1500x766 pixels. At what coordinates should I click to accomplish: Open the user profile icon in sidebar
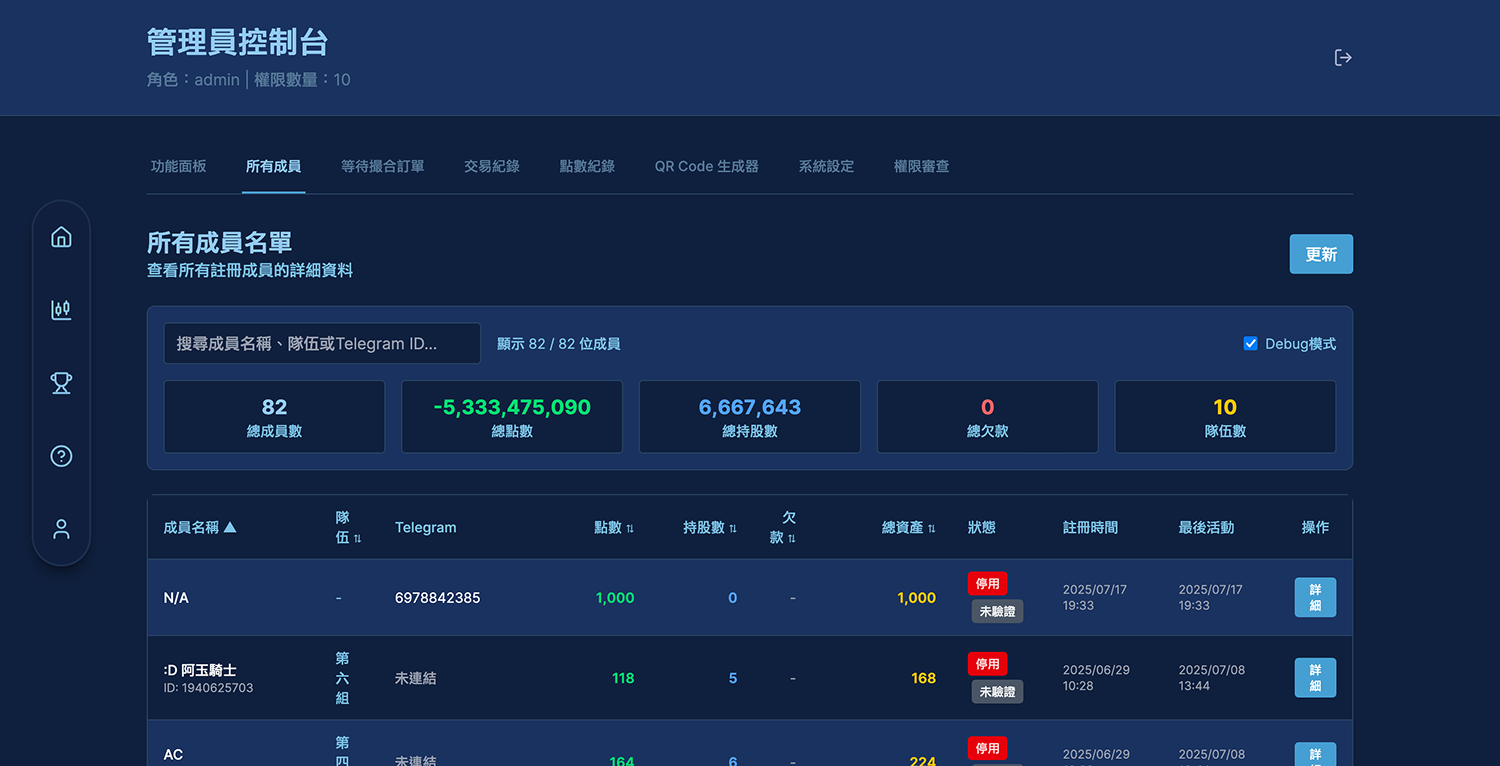[61, 529]
